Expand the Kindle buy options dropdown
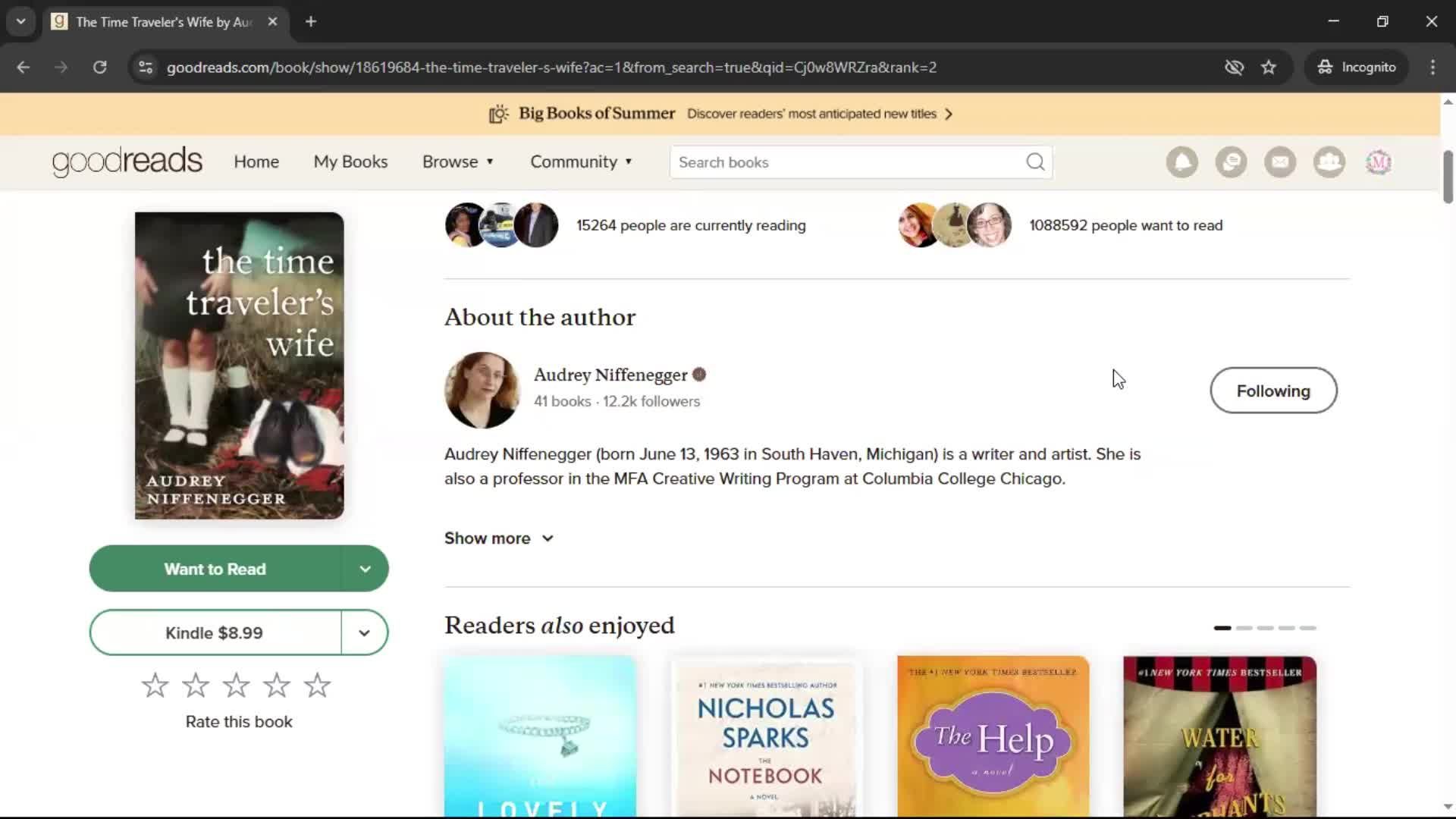Viewport: 1456px width, 819px height. pos(364,632)
